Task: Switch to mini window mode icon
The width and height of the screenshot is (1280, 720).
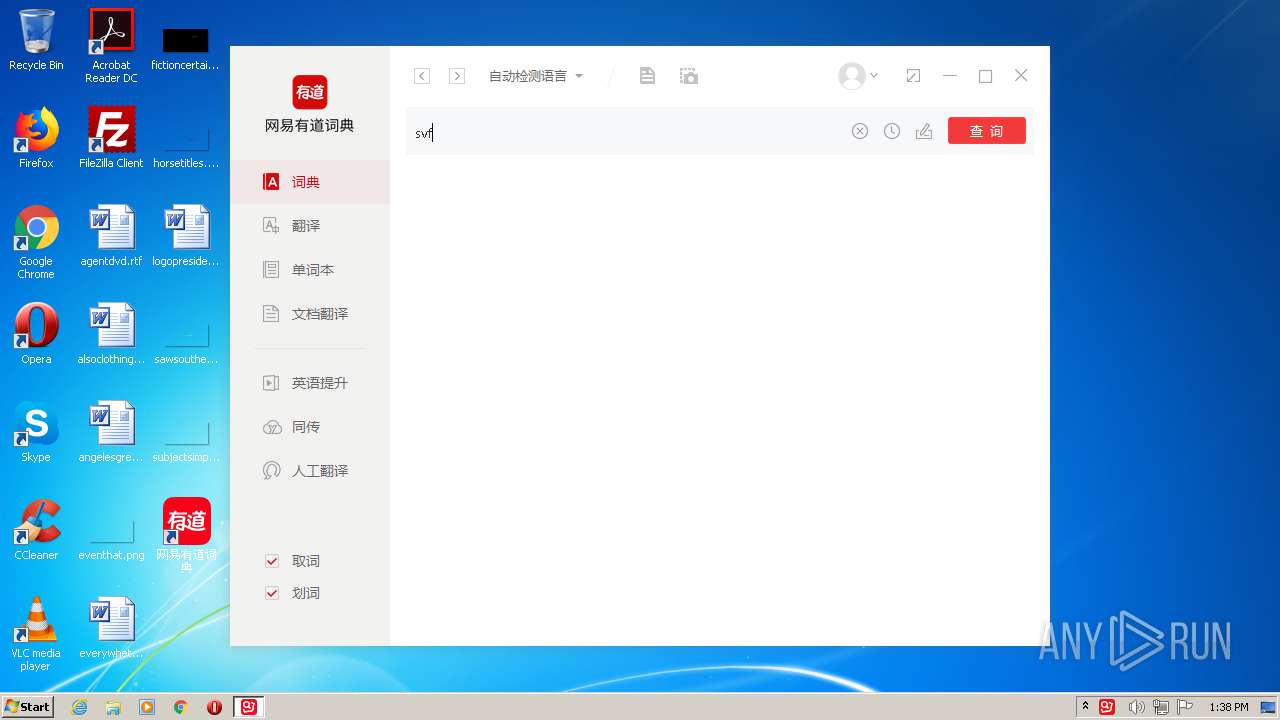Action: [x=913, y=76]
